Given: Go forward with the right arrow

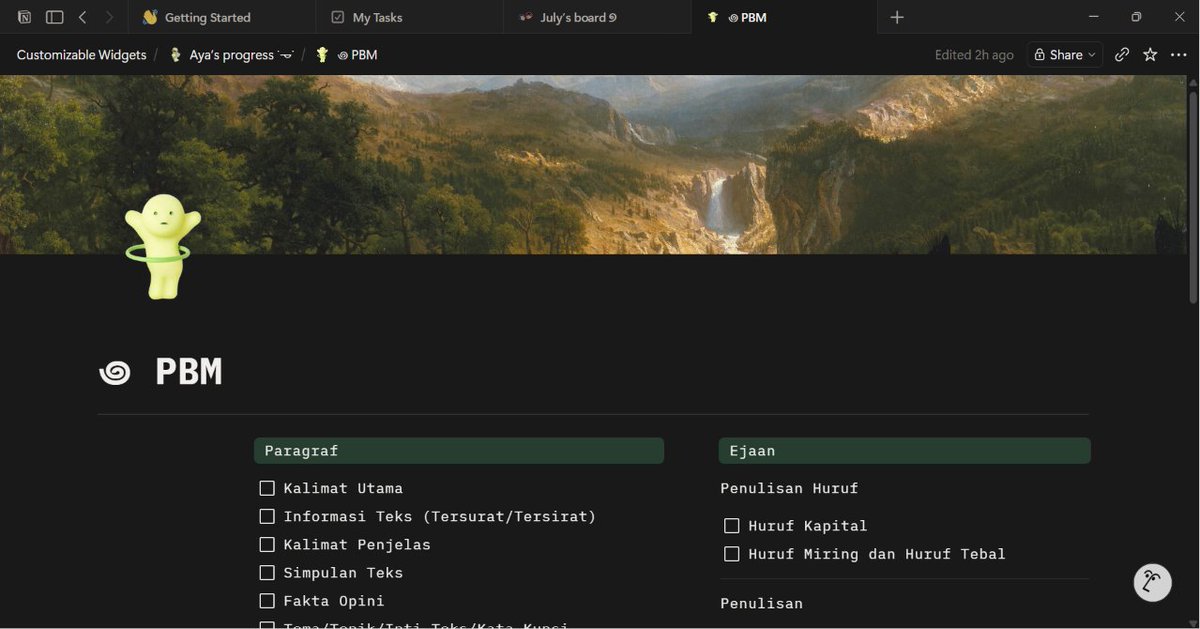Looking at the screenshot, I should click(109, 17).
